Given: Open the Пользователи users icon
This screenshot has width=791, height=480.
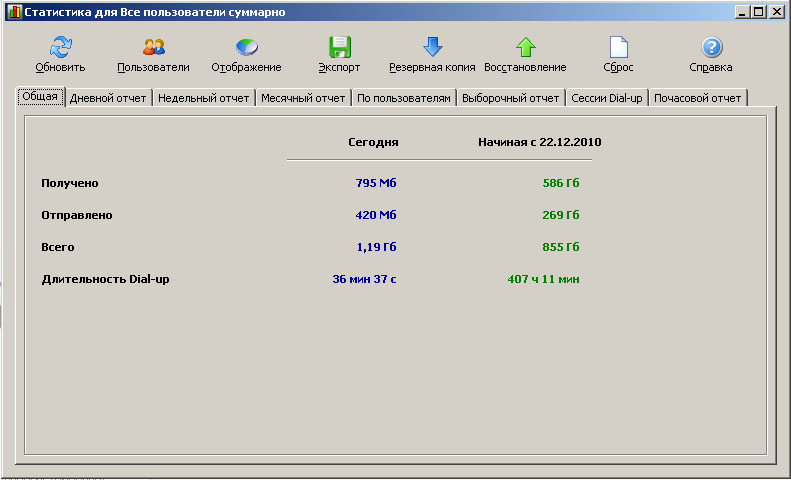Looking at the screenshot, I should click(x=153, y=47).
